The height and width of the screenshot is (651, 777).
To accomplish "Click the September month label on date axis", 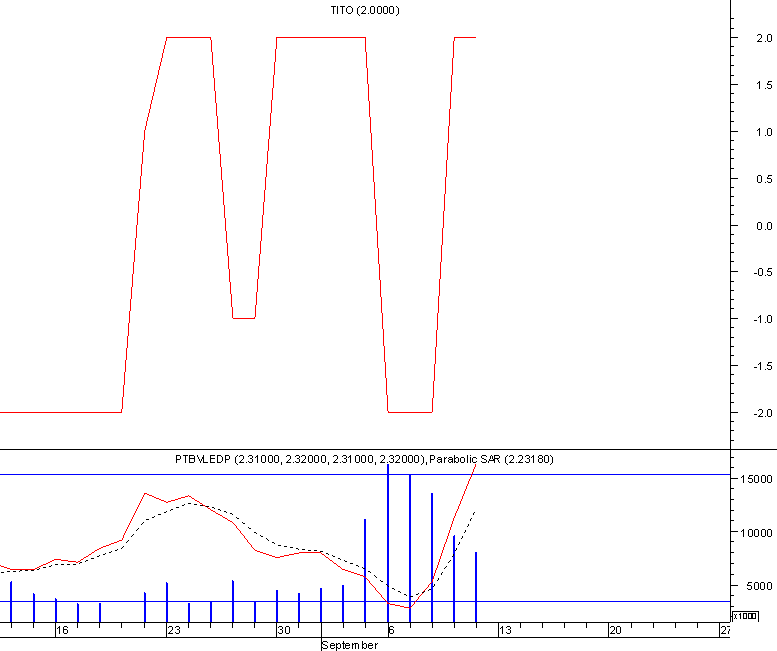I will (349, 645).
